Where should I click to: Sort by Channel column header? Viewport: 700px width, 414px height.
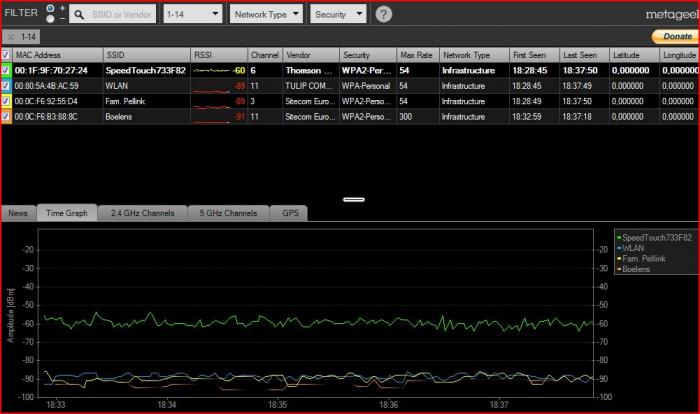(265, 55)
